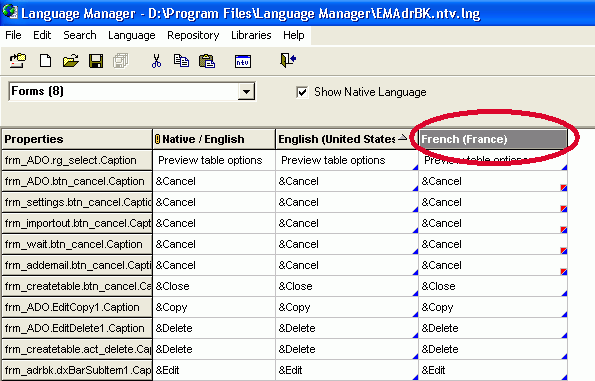Viewport: 595px width, 381px height.
Task: Save the file with the floppy disk icon
Action: (x=96, y=61)
